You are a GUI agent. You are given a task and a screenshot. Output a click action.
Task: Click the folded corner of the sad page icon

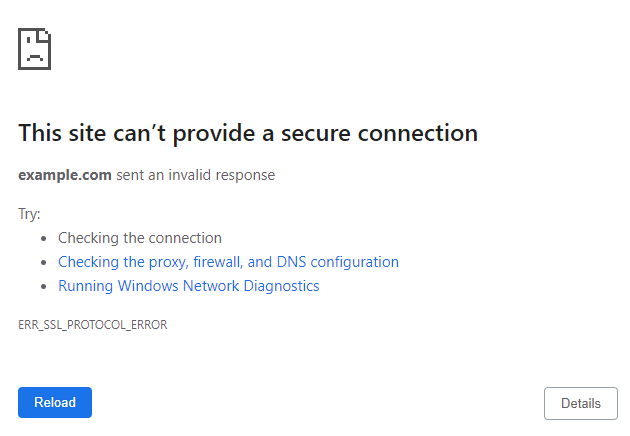[46, 34]
